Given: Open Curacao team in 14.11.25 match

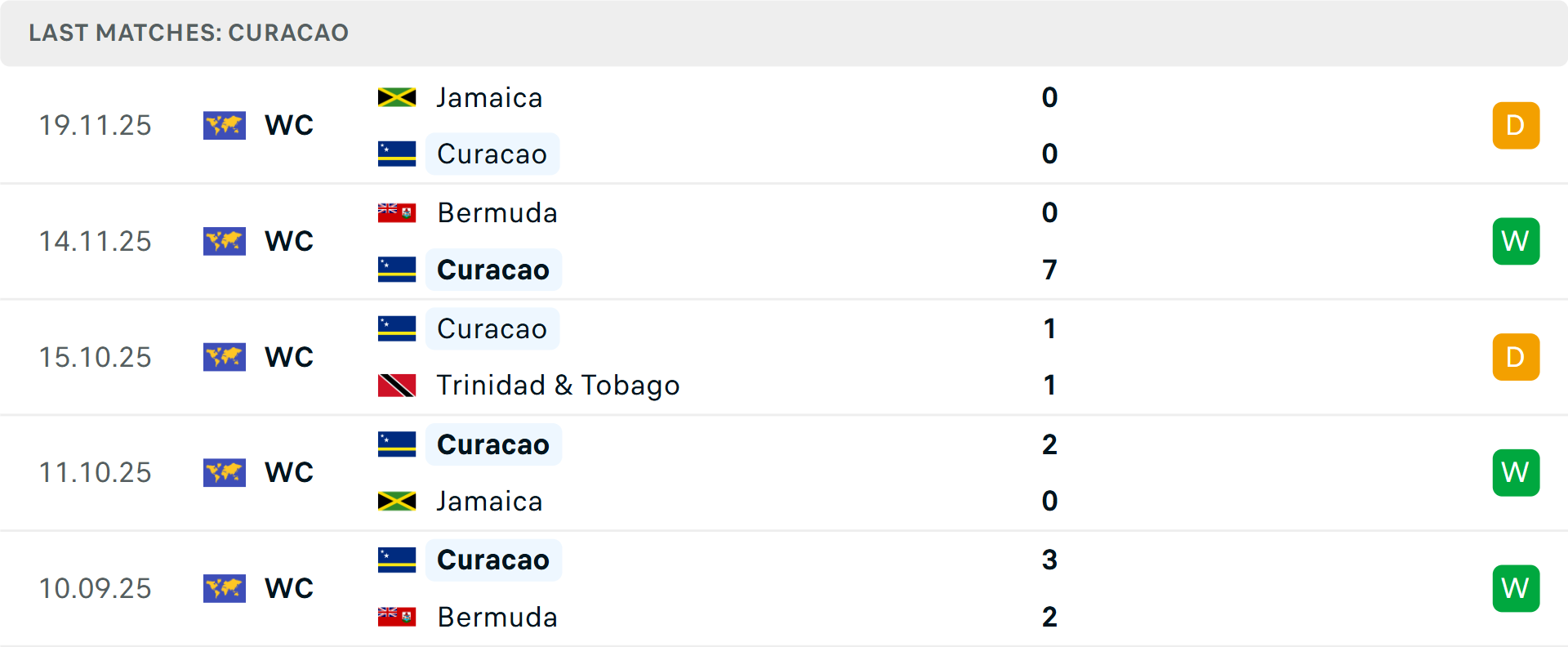Looking at the screenshot, I should (493, 270).
